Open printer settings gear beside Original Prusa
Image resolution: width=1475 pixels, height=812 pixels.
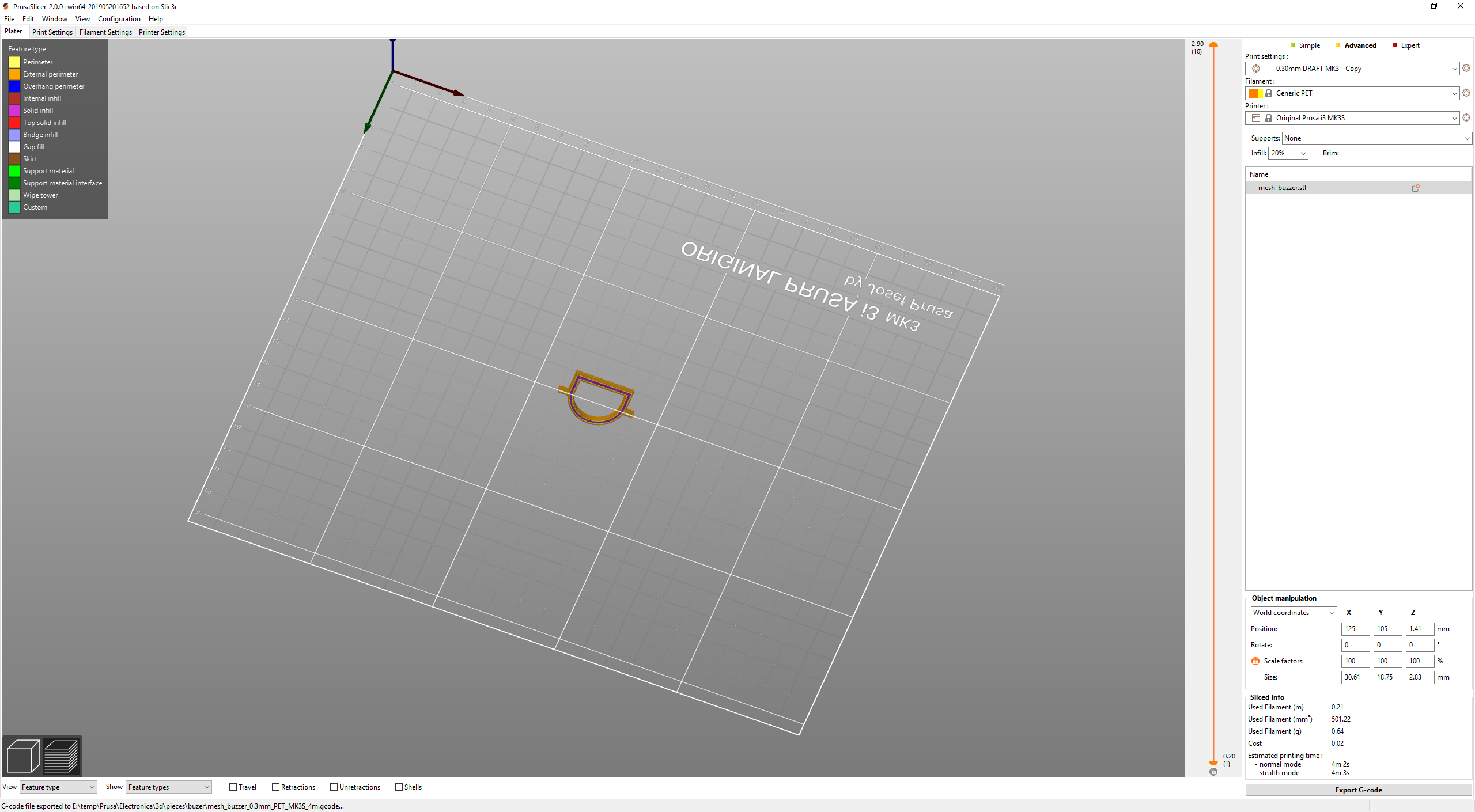(1466, 117)
